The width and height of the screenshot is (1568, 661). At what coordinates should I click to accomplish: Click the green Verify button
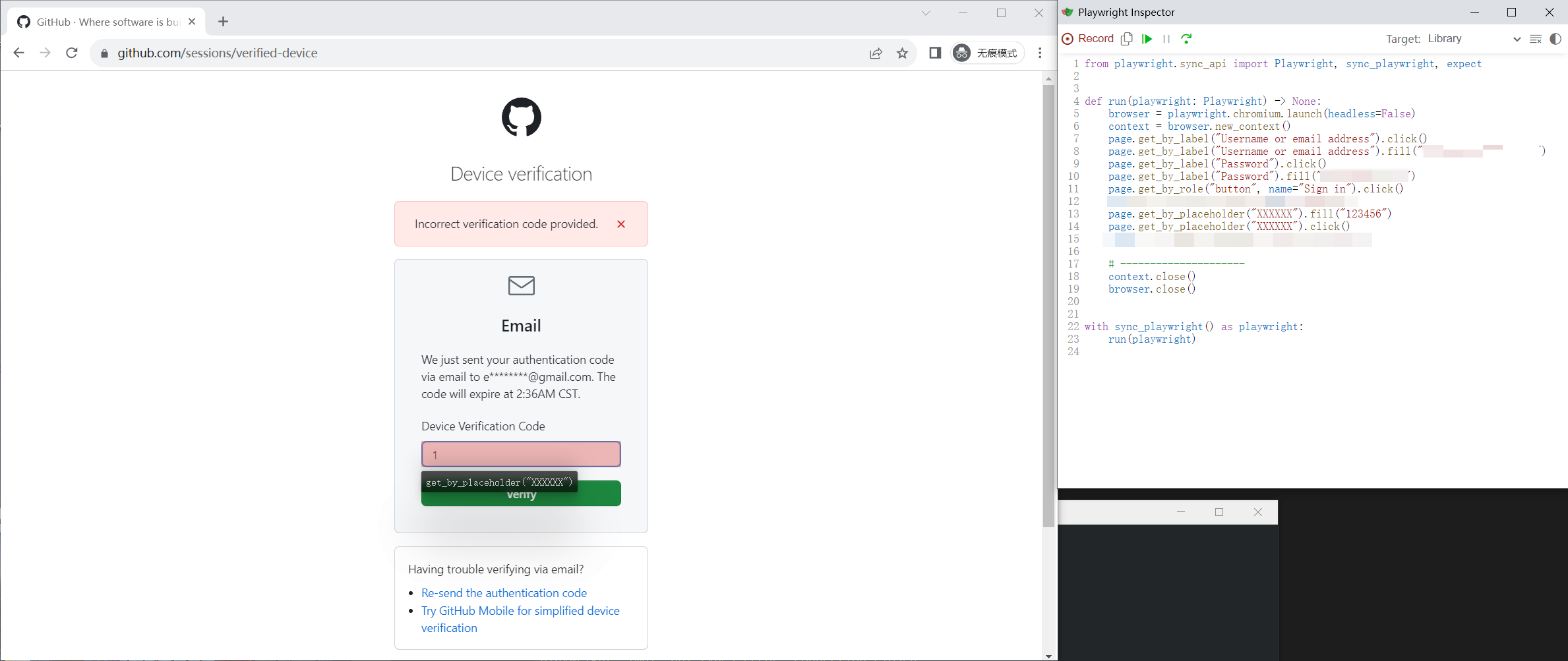pyautogui.click(x=521, y=494)
